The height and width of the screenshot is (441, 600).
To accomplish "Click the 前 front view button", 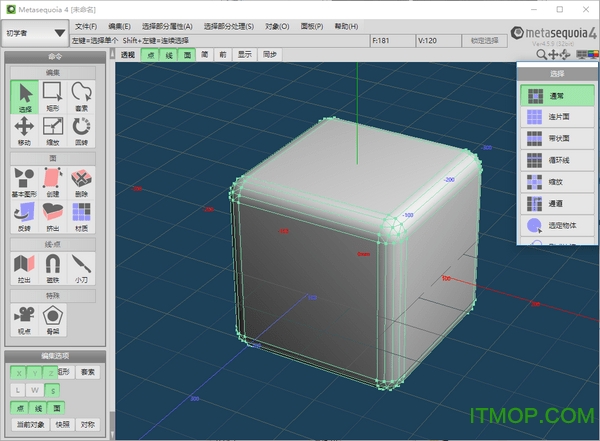I will point(223,55).
